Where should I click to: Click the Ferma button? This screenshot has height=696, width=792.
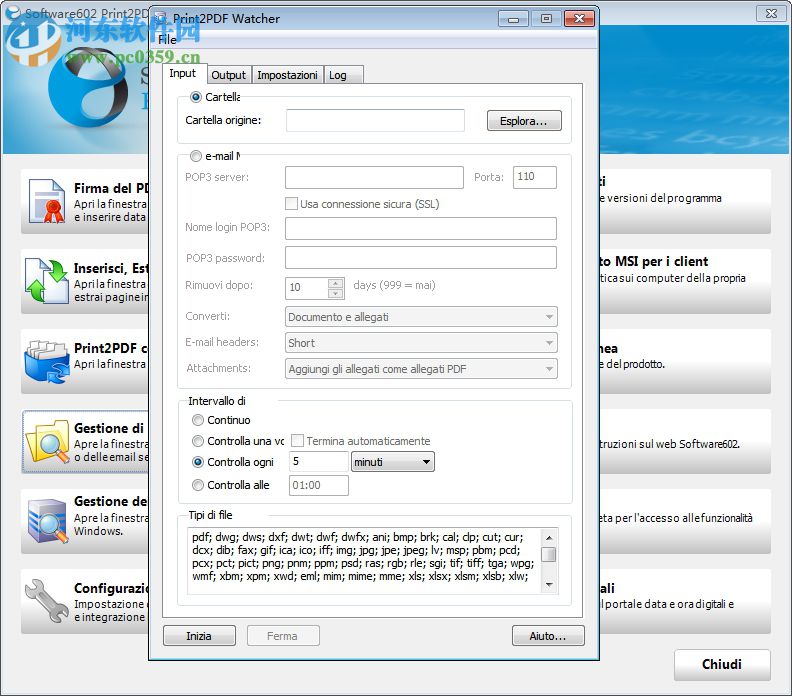[x=282, y=636]
